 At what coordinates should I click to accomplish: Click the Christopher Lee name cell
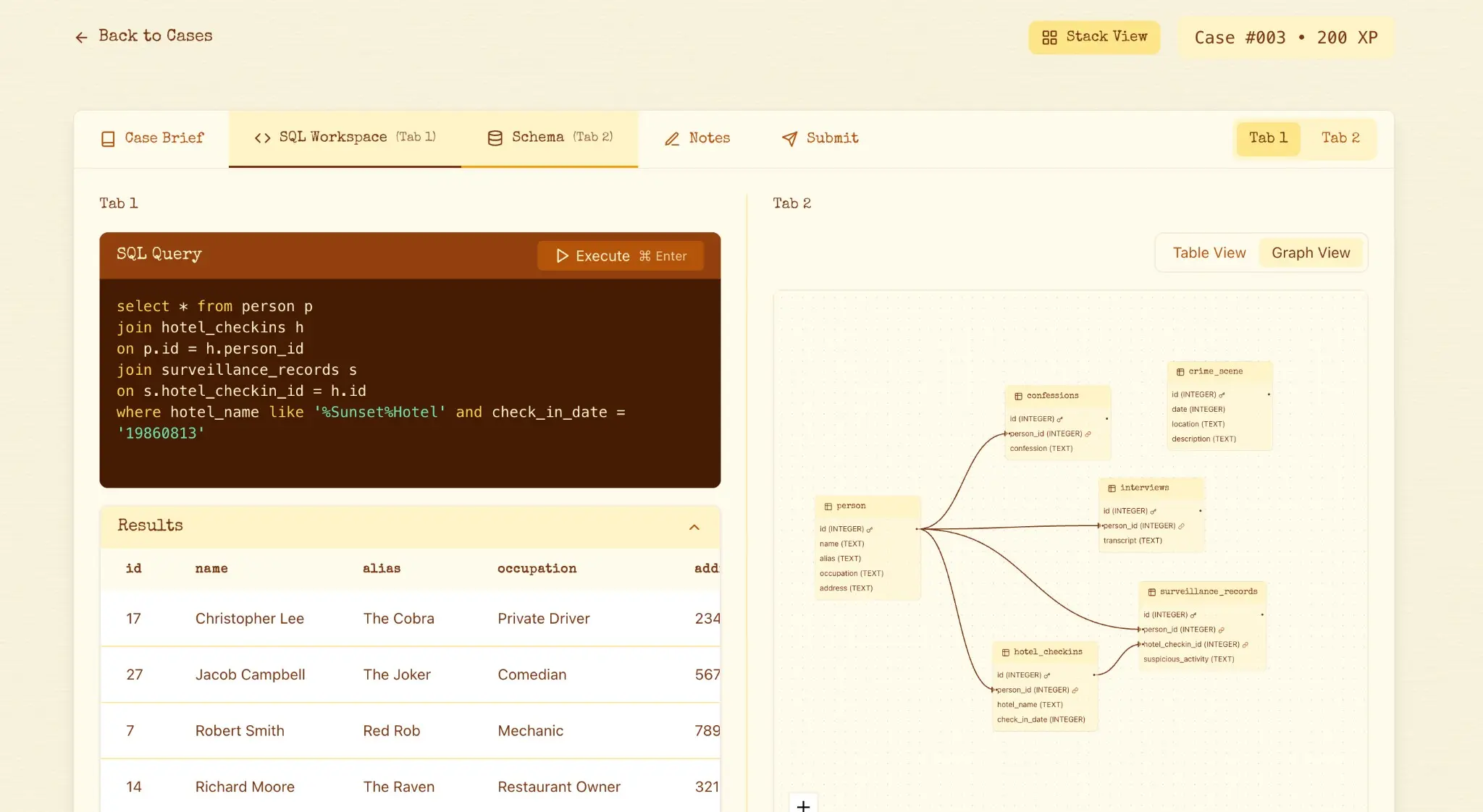[x=250, y=619]
